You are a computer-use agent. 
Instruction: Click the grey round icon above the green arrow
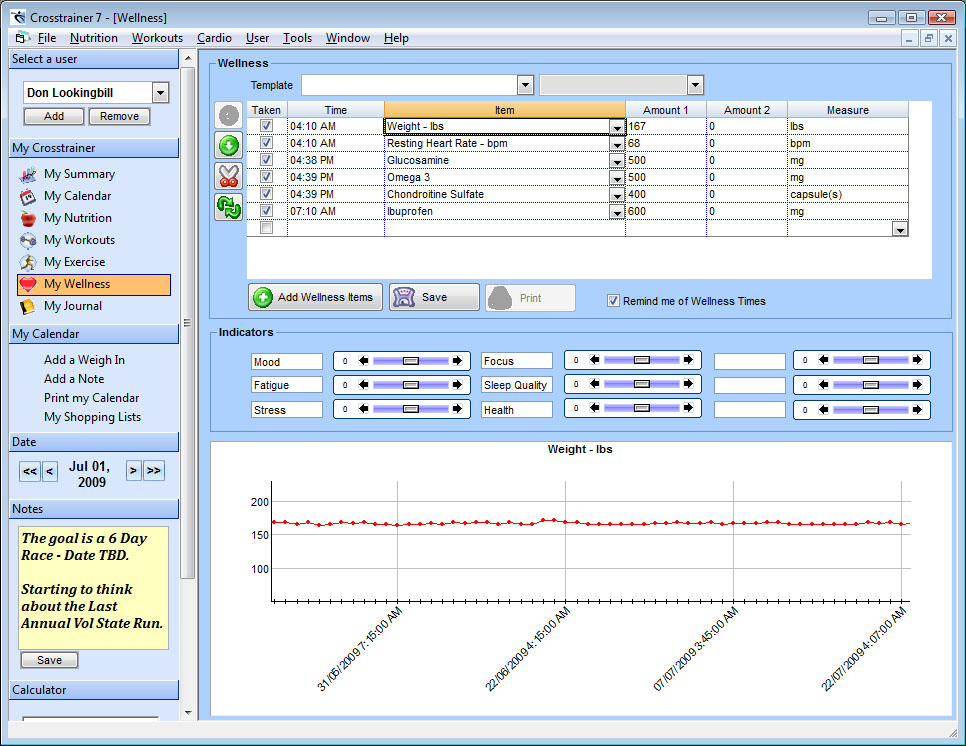[229, 115]
